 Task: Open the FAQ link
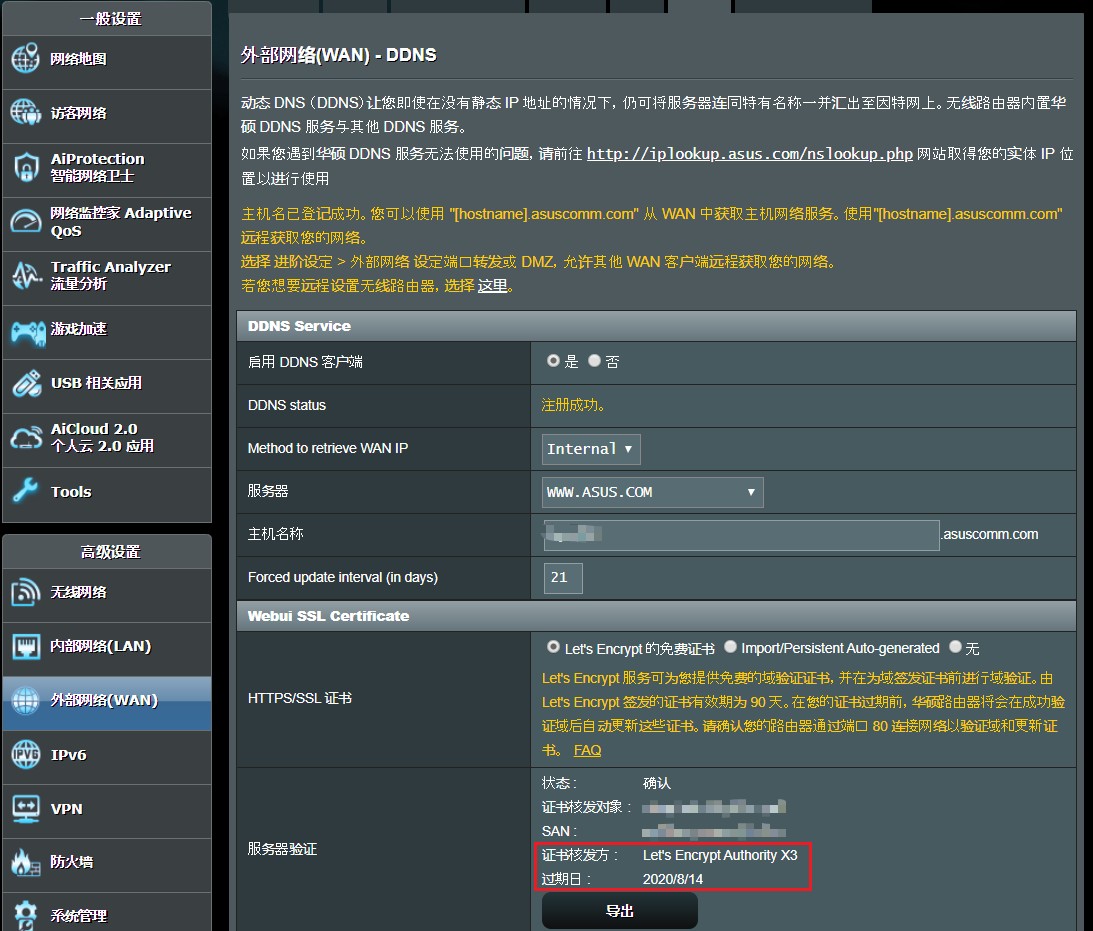pyautogui.click(x=587, y=749)
